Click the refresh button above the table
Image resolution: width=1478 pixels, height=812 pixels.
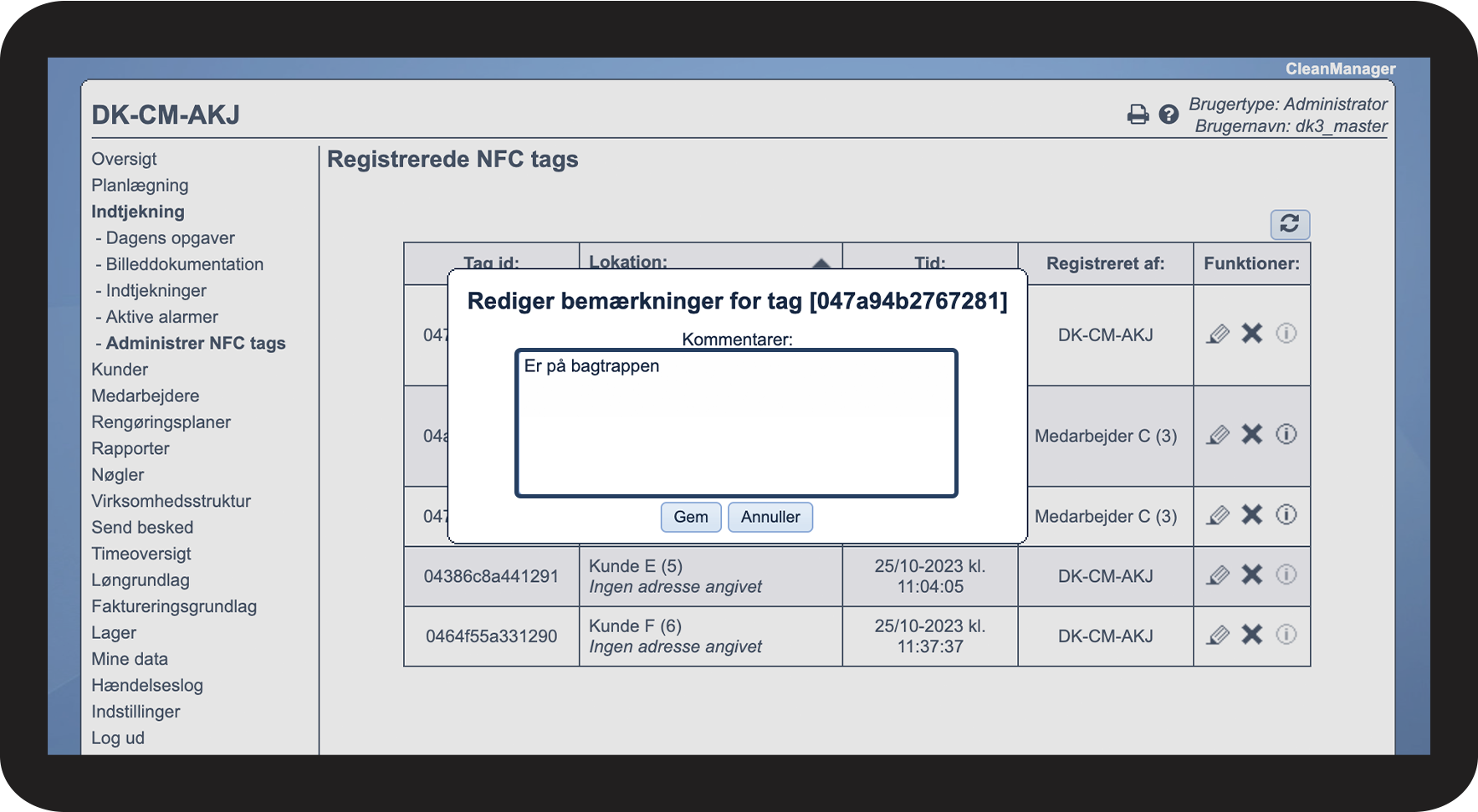coord(1290,224)
